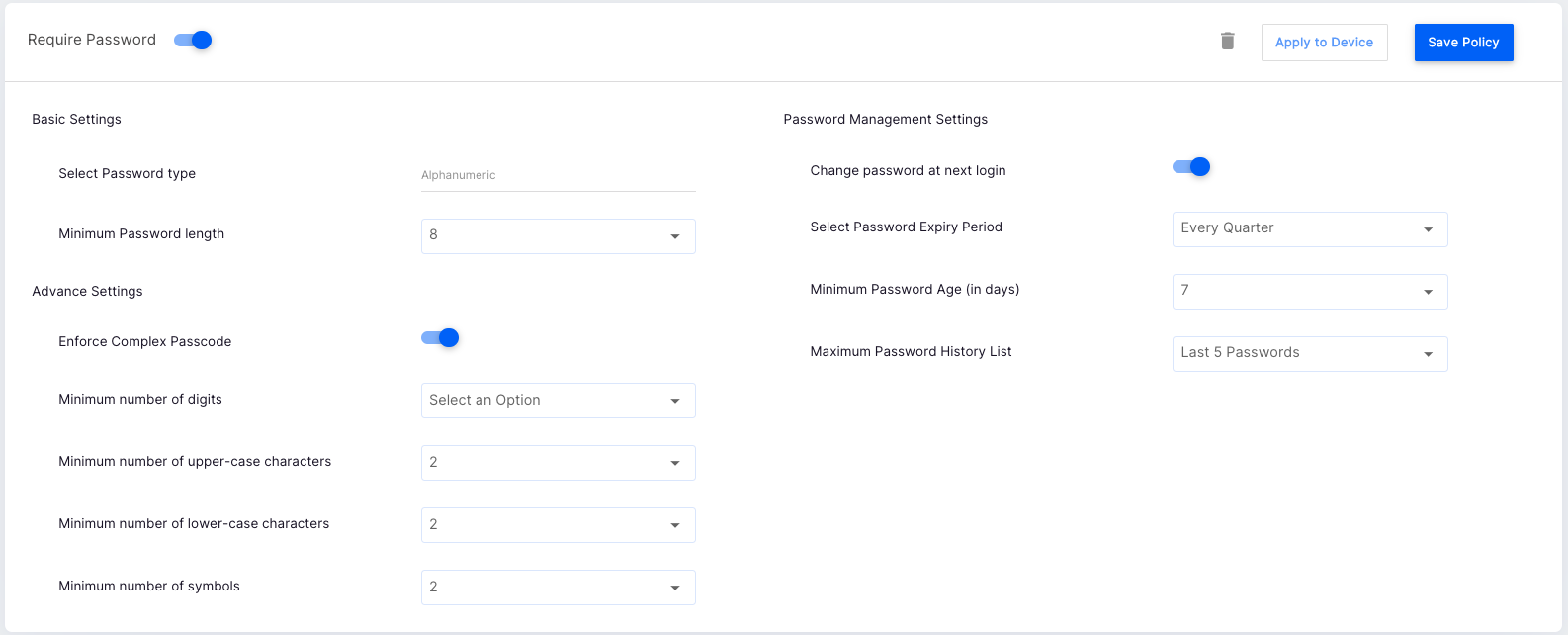Image resolution: width=1568 pixels, height=635 pixels.
Task: Click the Apply to Device button
Action: click(x=1324, y=43)
